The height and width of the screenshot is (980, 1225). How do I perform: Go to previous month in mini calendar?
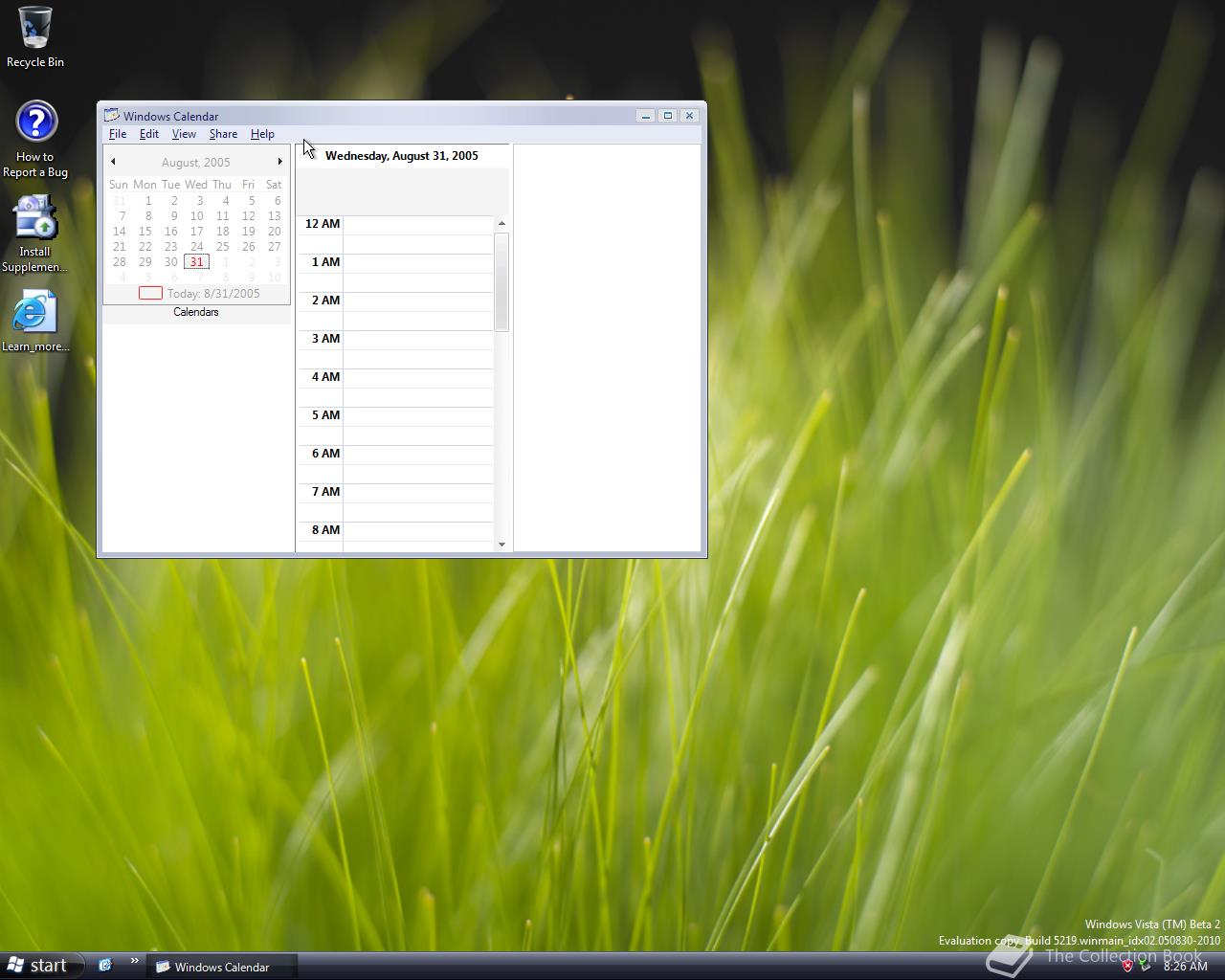113,162
